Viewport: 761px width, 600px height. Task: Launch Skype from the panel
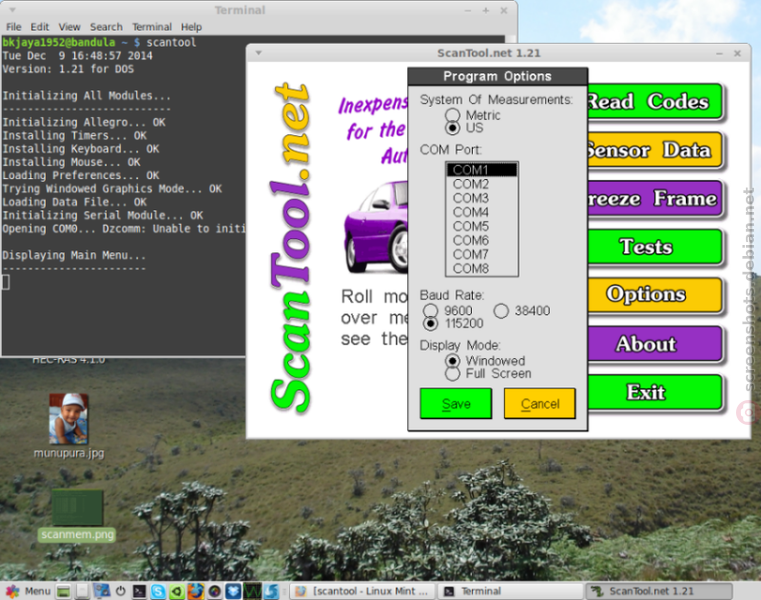tap(158, 591)
